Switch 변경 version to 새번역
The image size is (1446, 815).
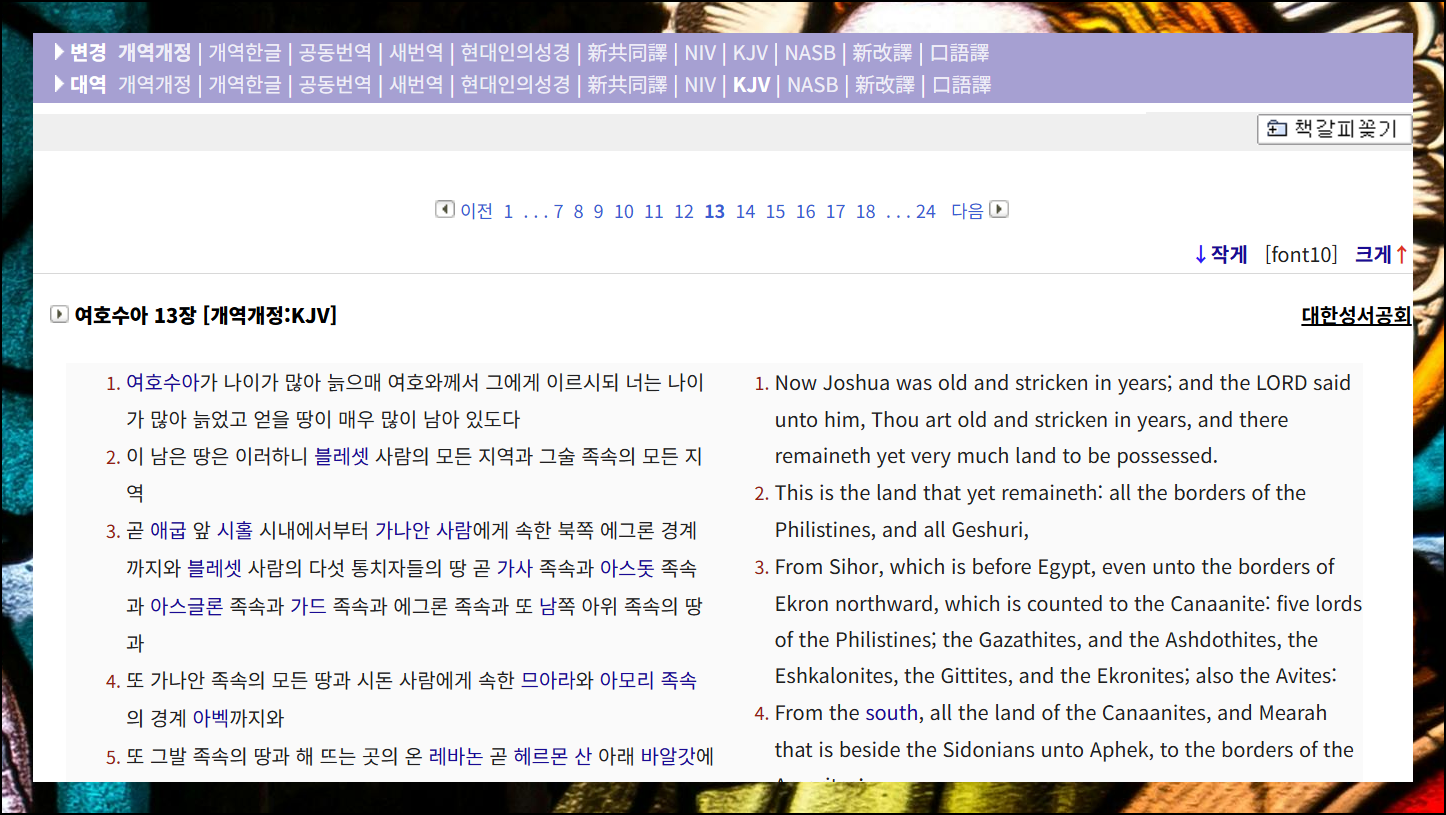pos(416,53)
